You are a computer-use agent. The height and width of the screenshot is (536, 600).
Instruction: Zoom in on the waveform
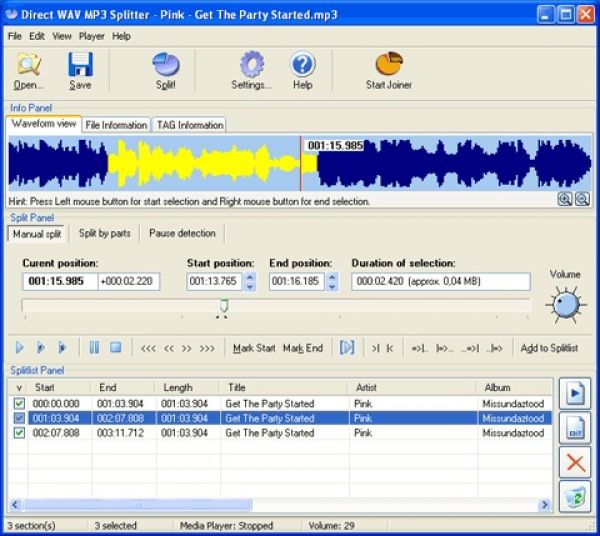[566, 200]
